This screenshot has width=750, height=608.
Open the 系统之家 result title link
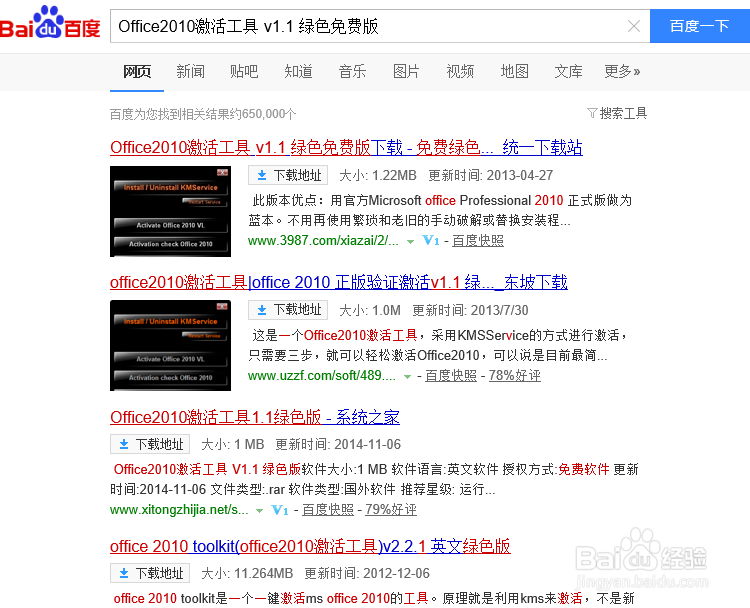tap(255, 417)
